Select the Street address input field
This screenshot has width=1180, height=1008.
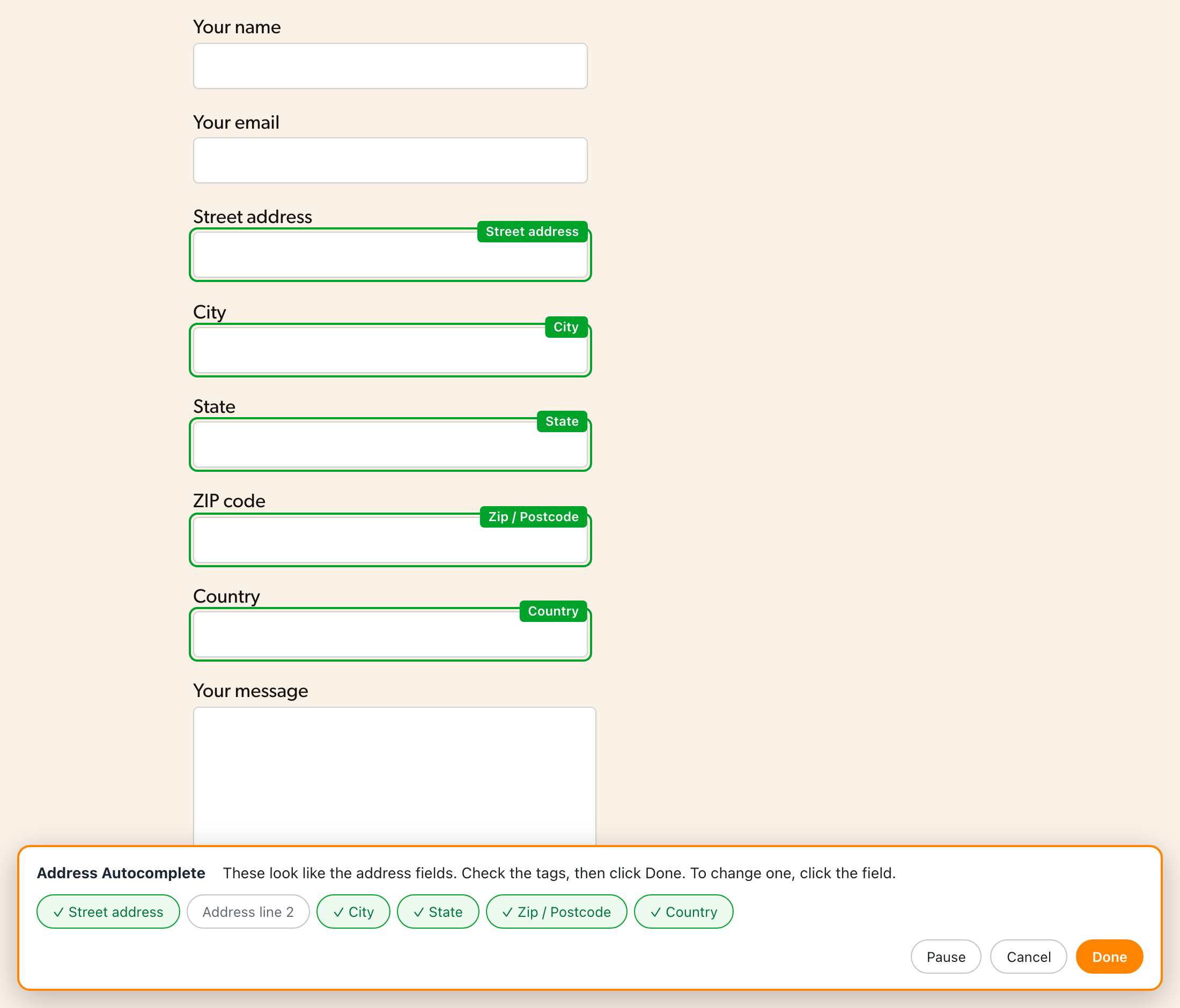(x=390, y=255)
